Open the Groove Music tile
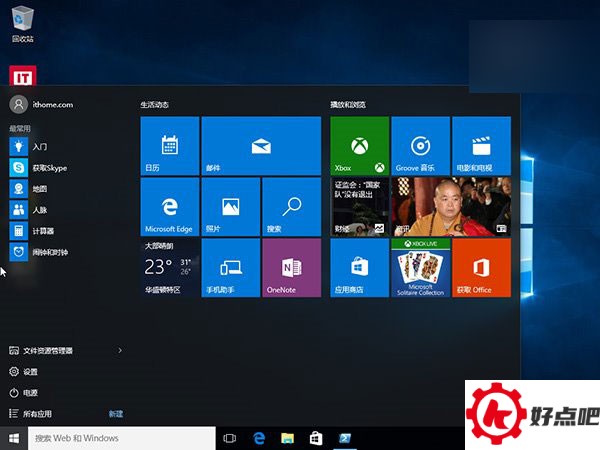Viewport: 600px width, 450px height. click(421, 146)
